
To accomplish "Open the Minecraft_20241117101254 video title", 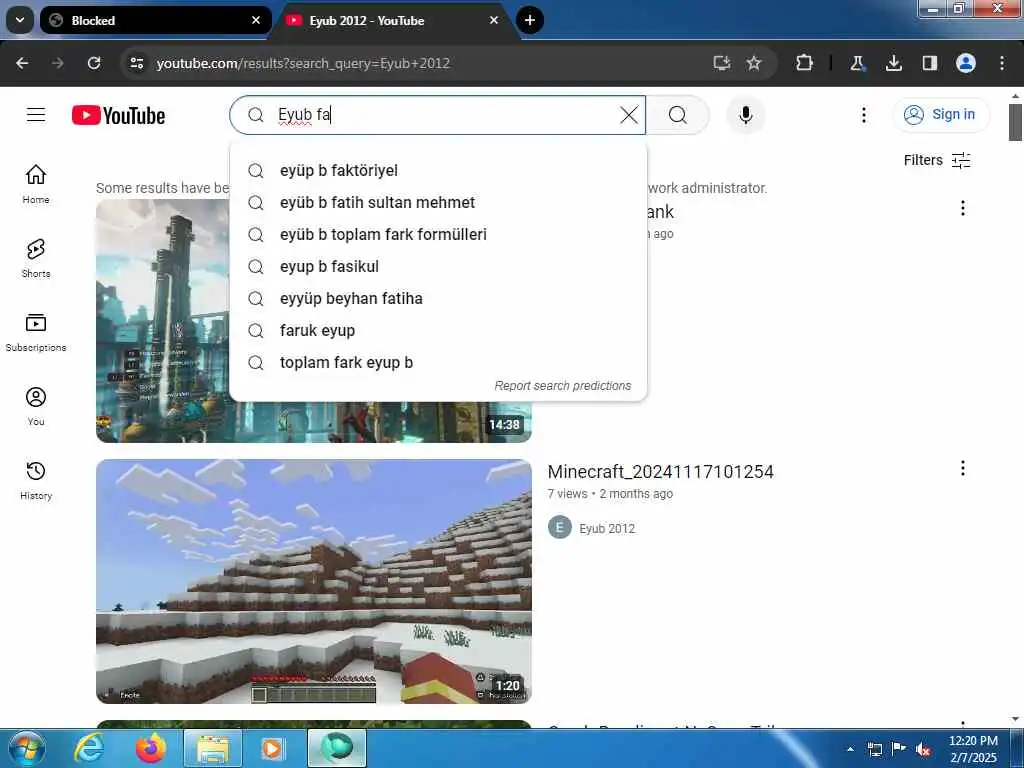I will [660, 472].
